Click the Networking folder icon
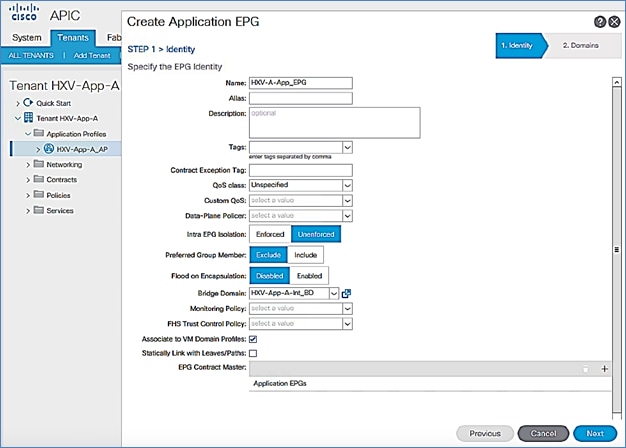This screenshot has width=626, height=448. click(39, 164)
